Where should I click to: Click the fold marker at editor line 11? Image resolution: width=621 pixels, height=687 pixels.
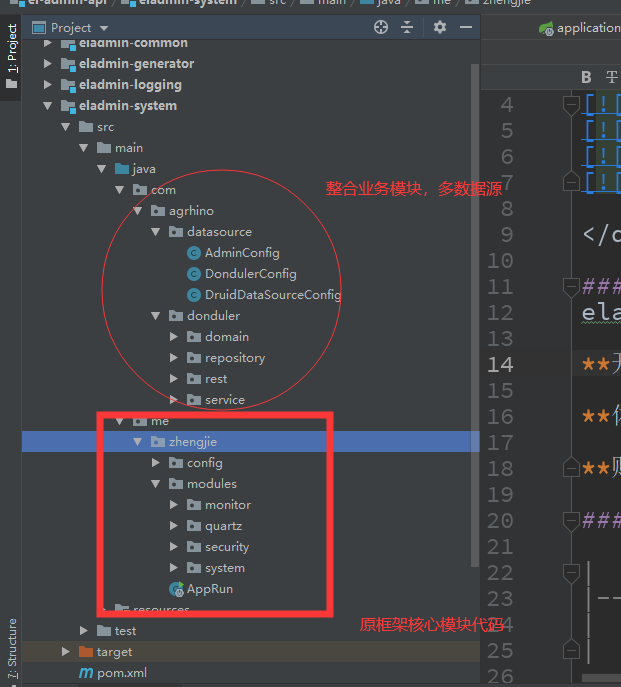click(571, 287)
